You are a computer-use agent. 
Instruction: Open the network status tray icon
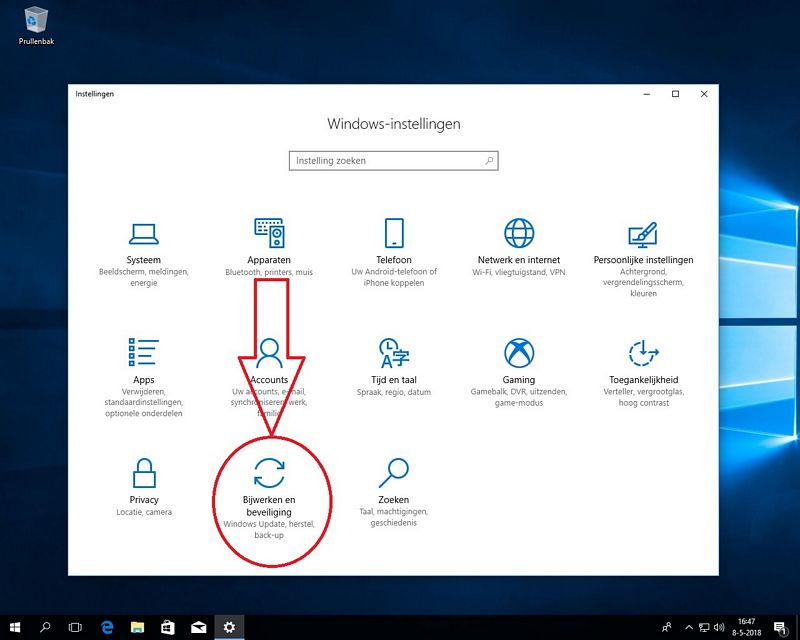[x=704, y=627]
